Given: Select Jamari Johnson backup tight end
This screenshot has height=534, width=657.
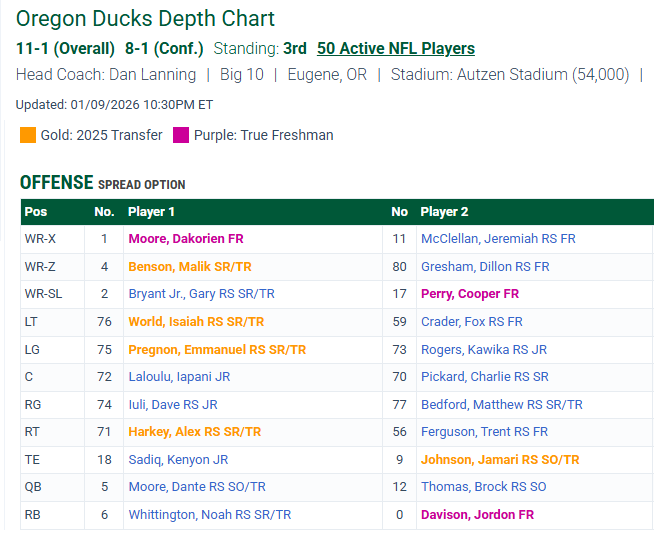Looking at the screenshot, I should [x=499, y=460].
